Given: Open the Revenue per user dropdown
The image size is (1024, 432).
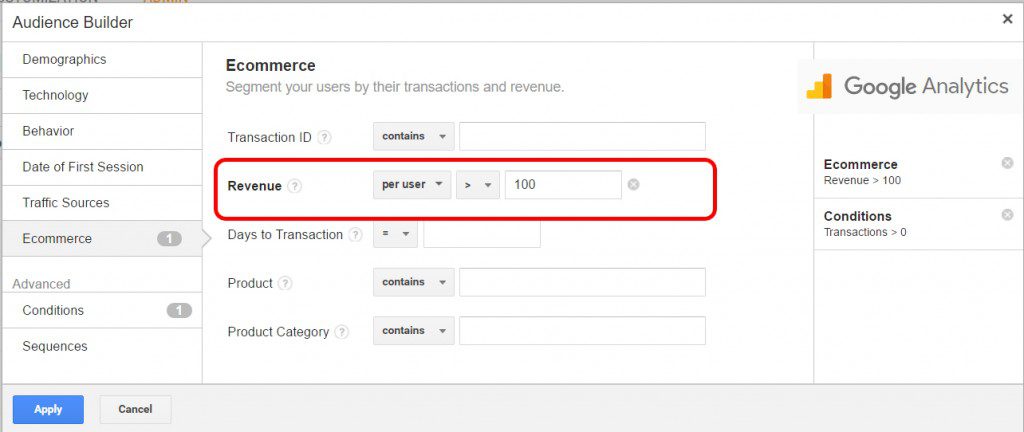Looking at the screenshot, I should tap(412, 185).
